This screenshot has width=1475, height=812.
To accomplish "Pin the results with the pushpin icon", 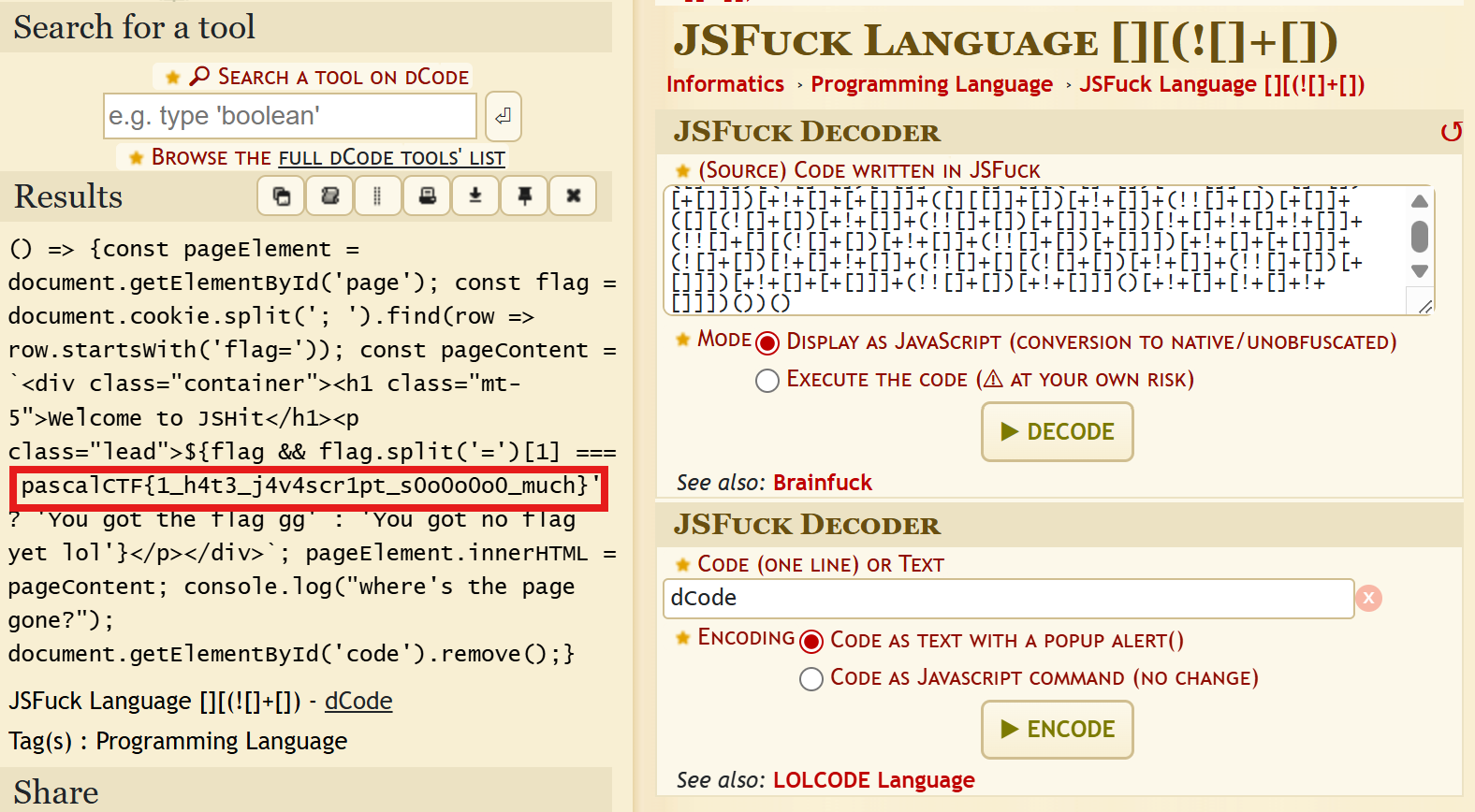I will [525, 196].
